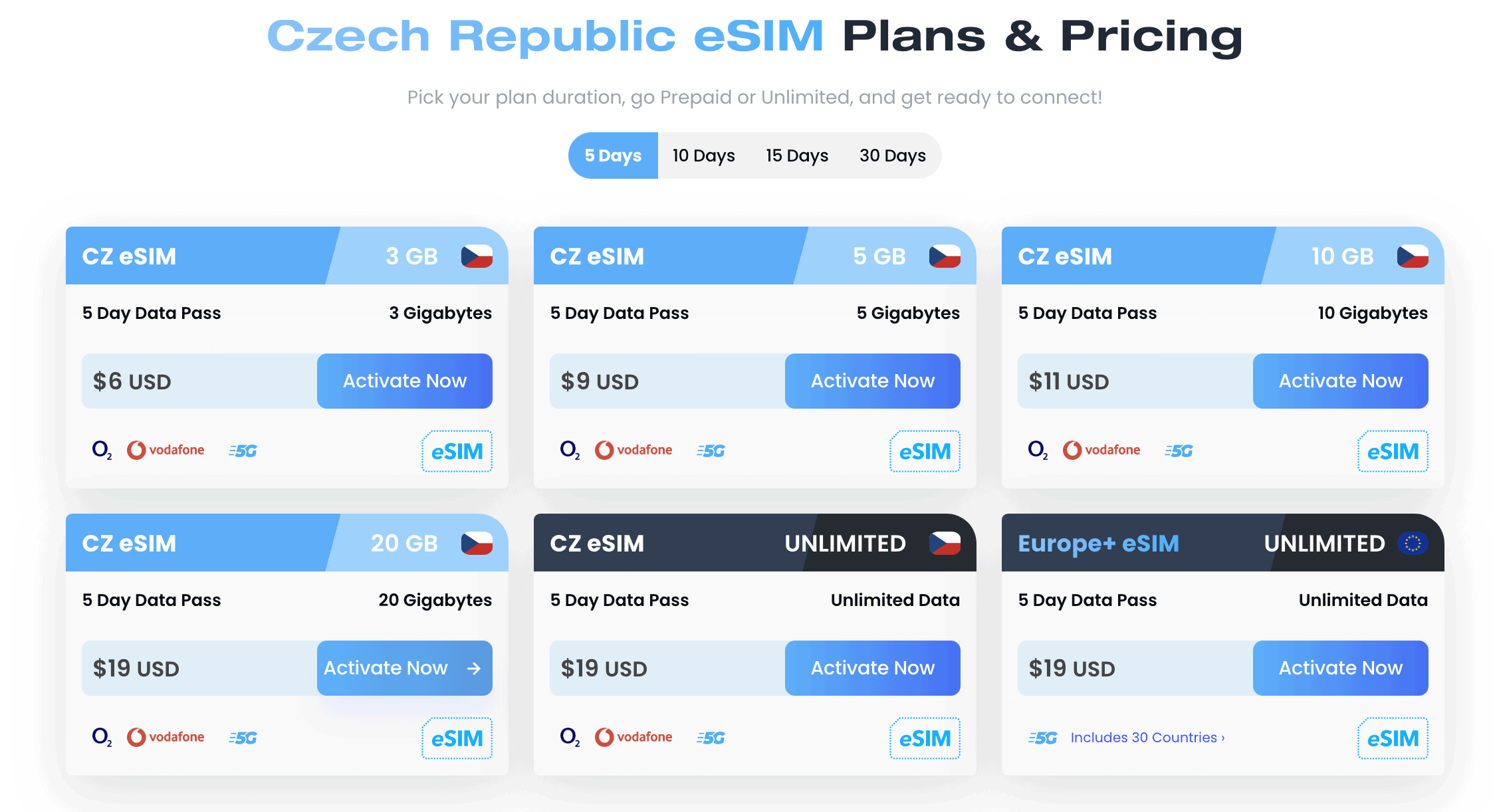Screen dimensions: 1493x812
Task: Select the 15 Days duration
Action: [796, 155]
